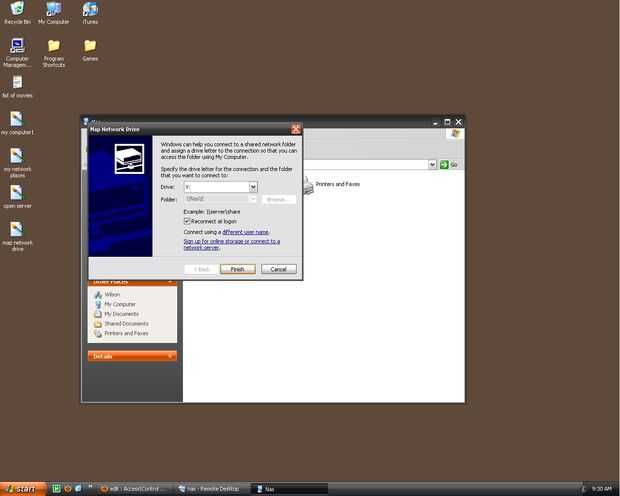620x496 pixels.
Task: Open the Recycle Bin desktop icon
Action: [x=17, y=13]
